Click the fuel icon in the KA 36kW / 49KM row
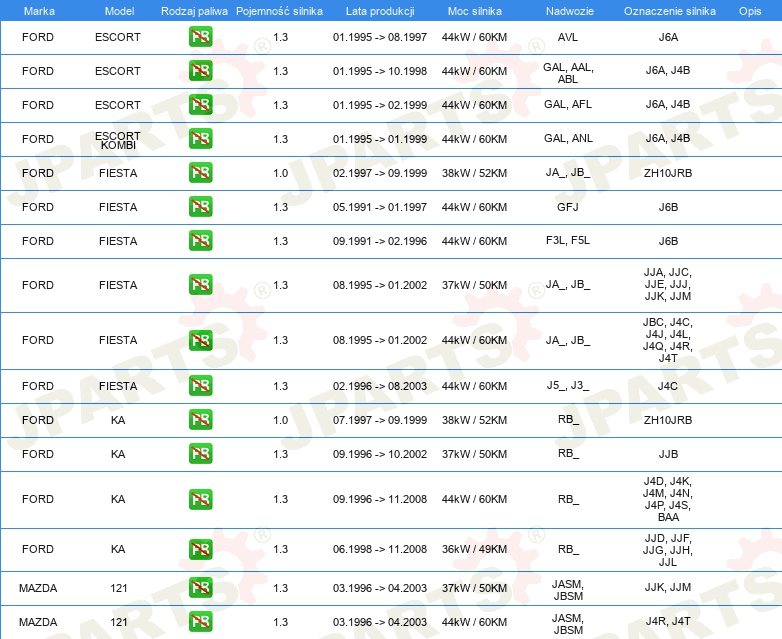Image resolution: width=782 pixels, height=639 pixels. 200,549
